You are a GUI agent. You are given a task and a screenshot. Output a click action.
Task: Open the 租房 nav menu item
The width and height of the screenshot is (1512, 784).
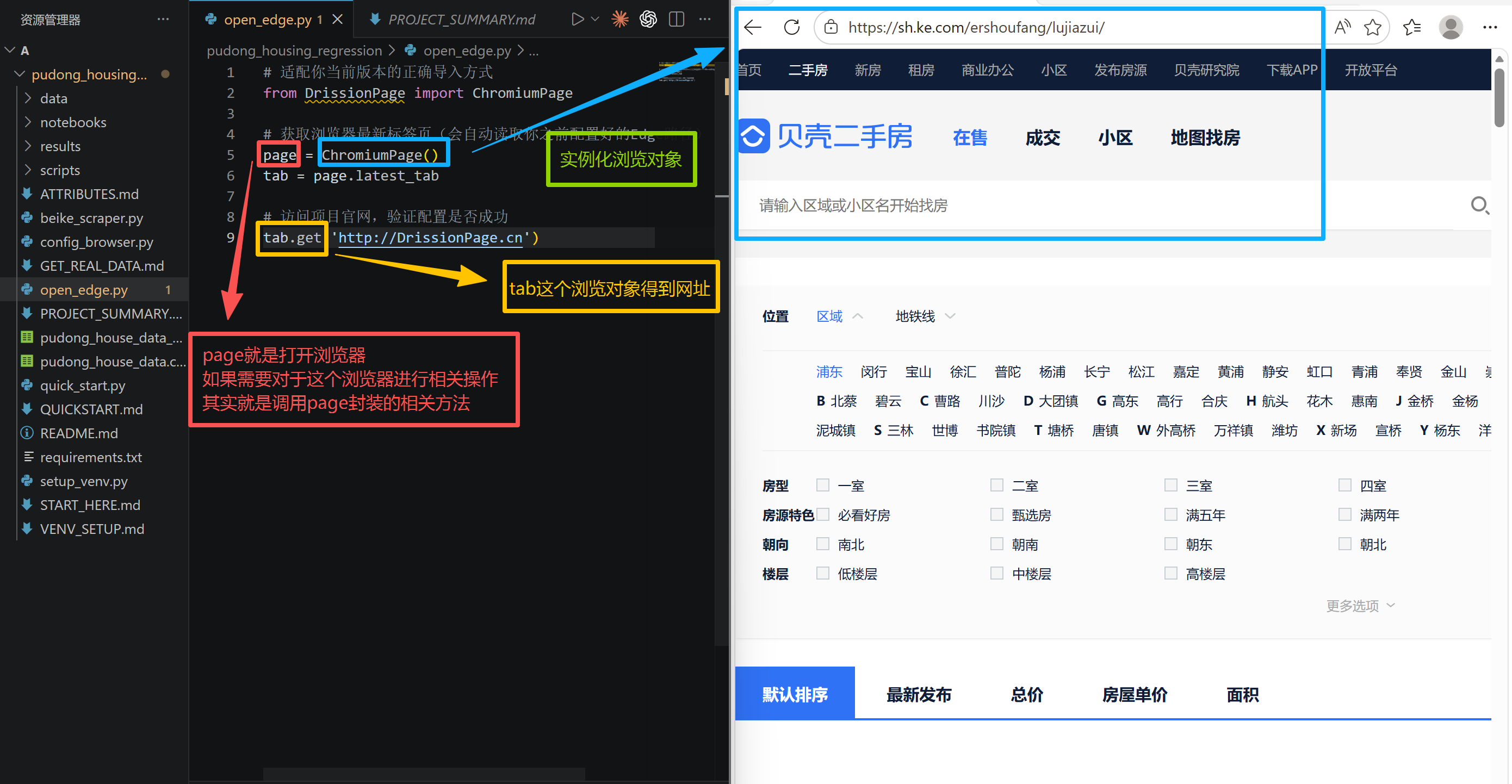click(x=921, y=70)
